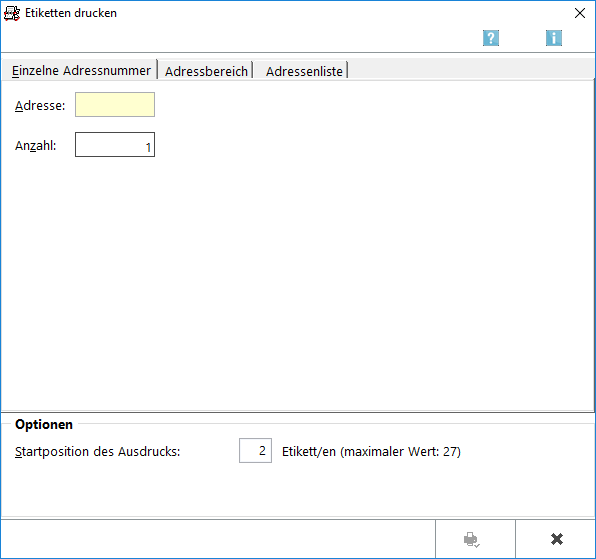This screenshot has height=559, width=596.
Task: Click the empty bottom bar beside printer button
Action: click(218, 539)
